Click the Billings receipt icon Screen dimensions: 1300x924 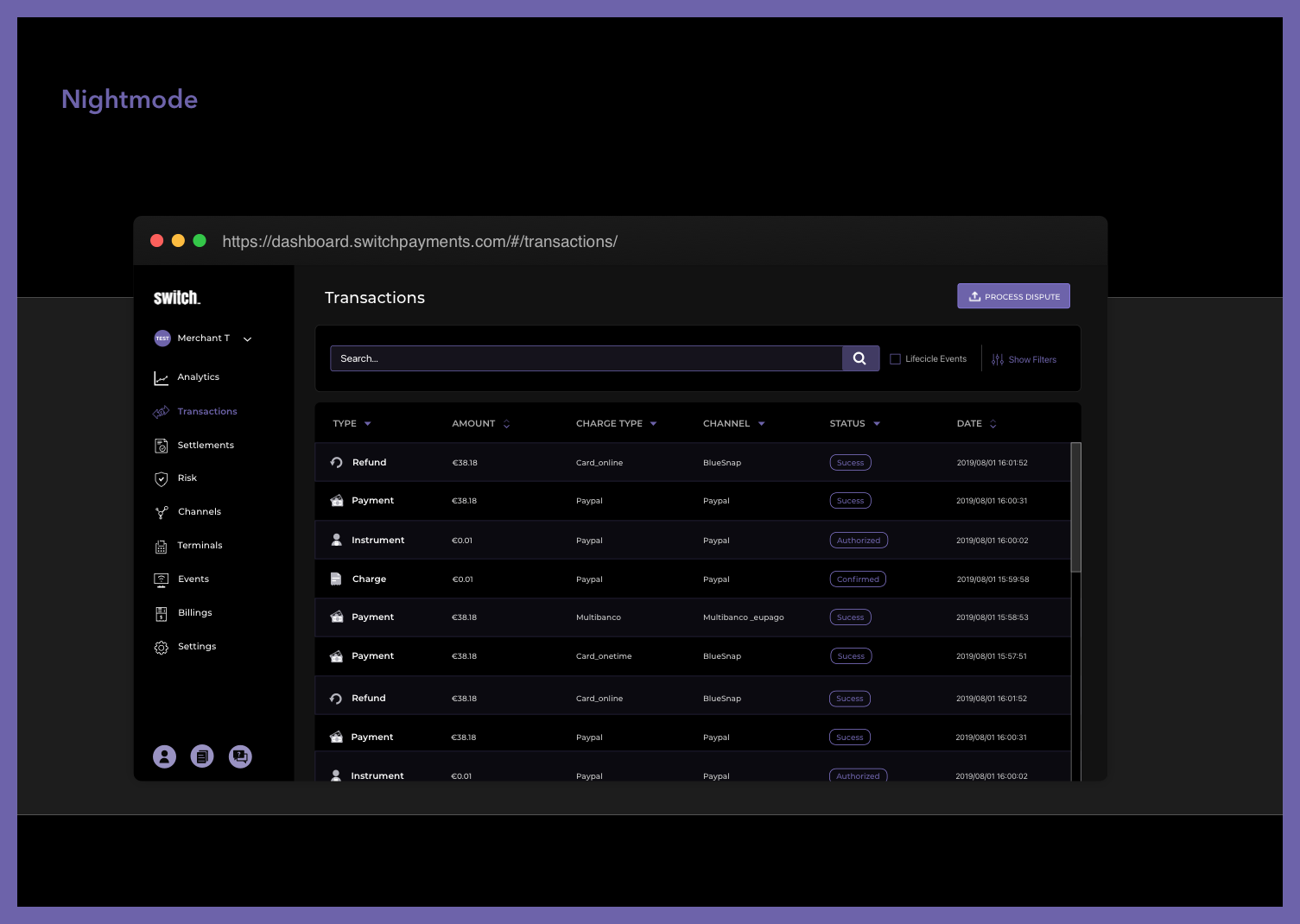point(161,614)
